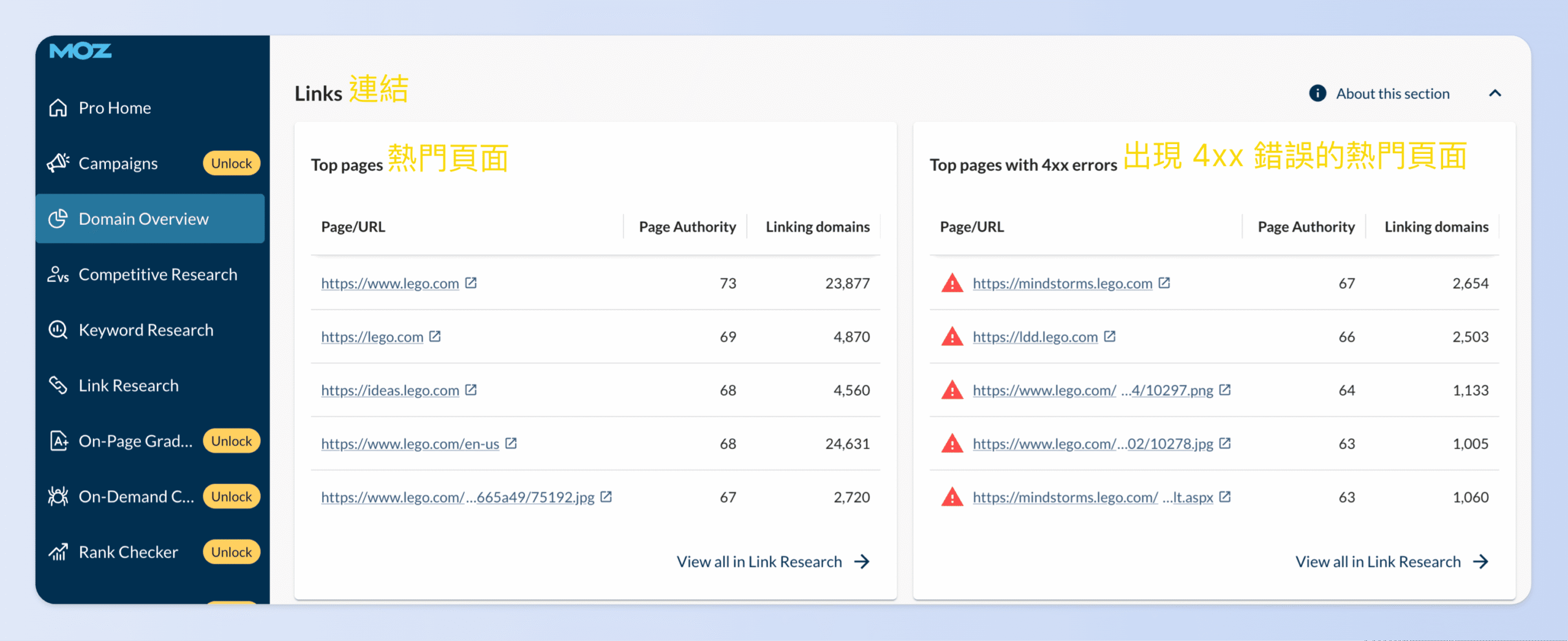Switch to the Domain Overview sidebar entry
The image size is (1568, 641).
point(143,218)
